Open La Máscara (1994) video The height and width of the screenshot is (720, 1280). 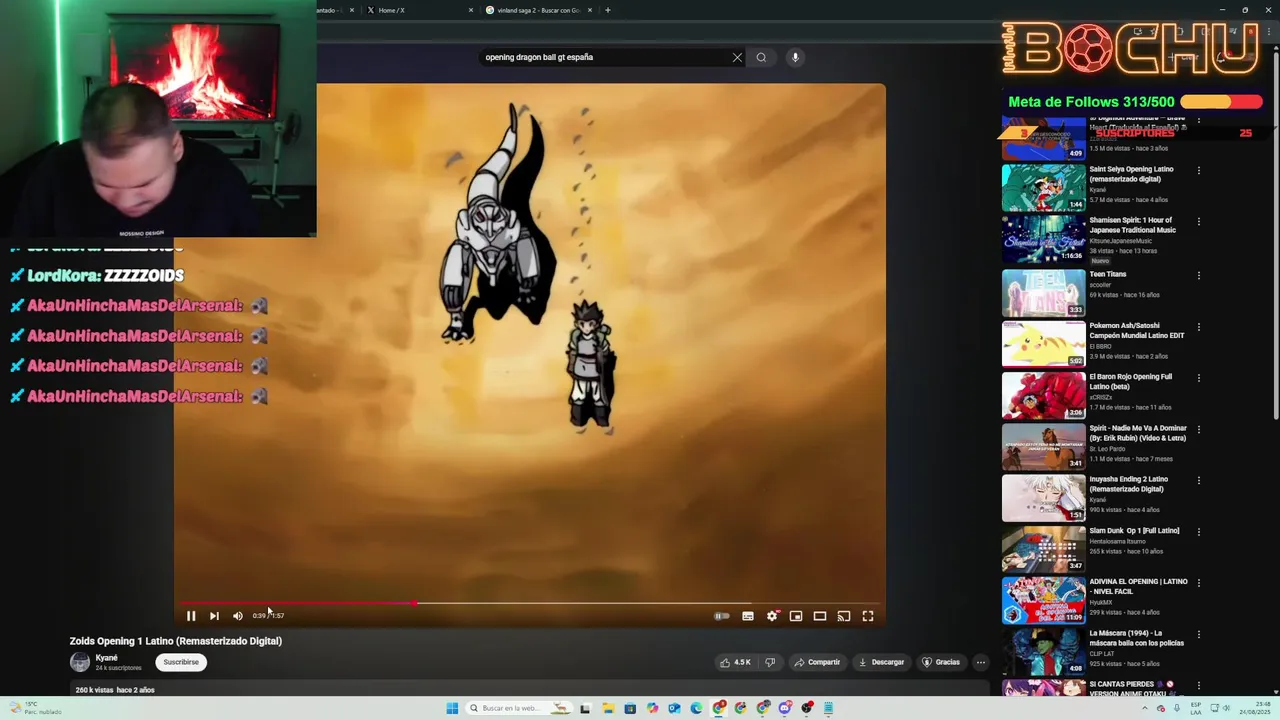(x=1043, y=652)
